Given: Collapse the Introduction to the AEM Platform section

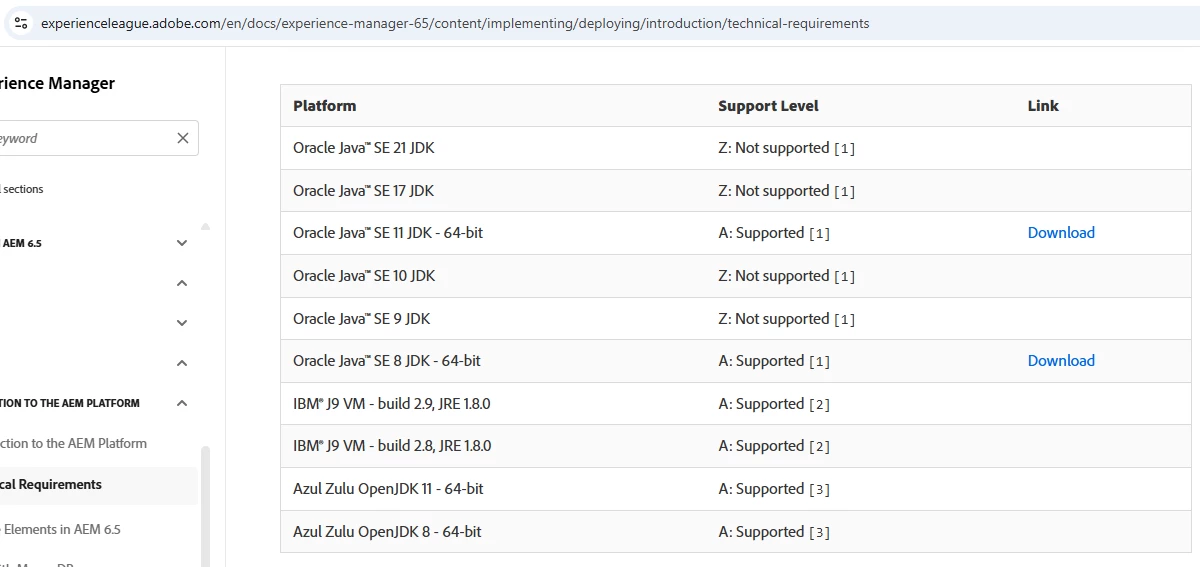Looking at the screenshot, I should [182, 403].
